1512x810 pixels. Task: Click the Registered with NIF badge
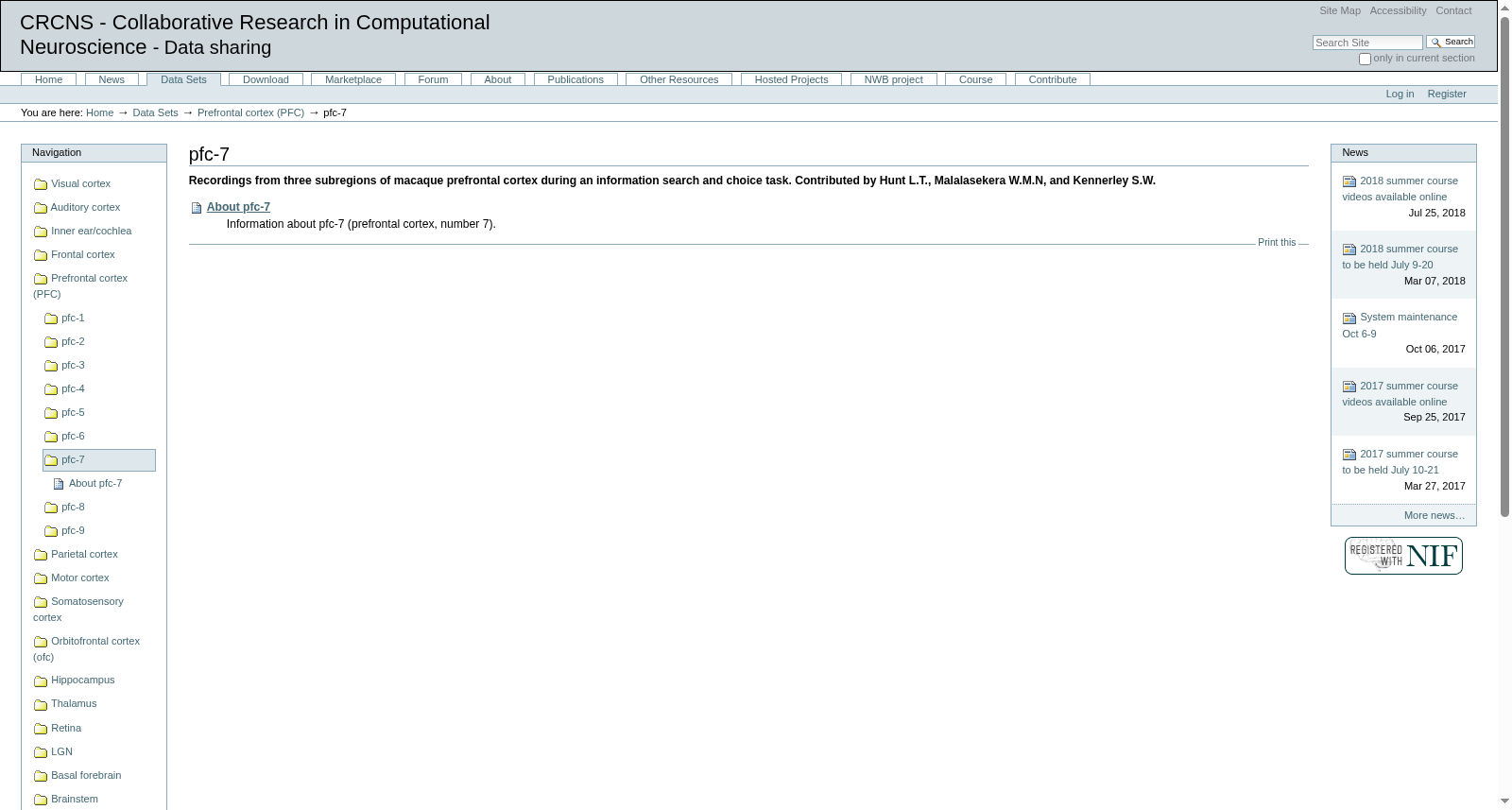(1403, 556)
